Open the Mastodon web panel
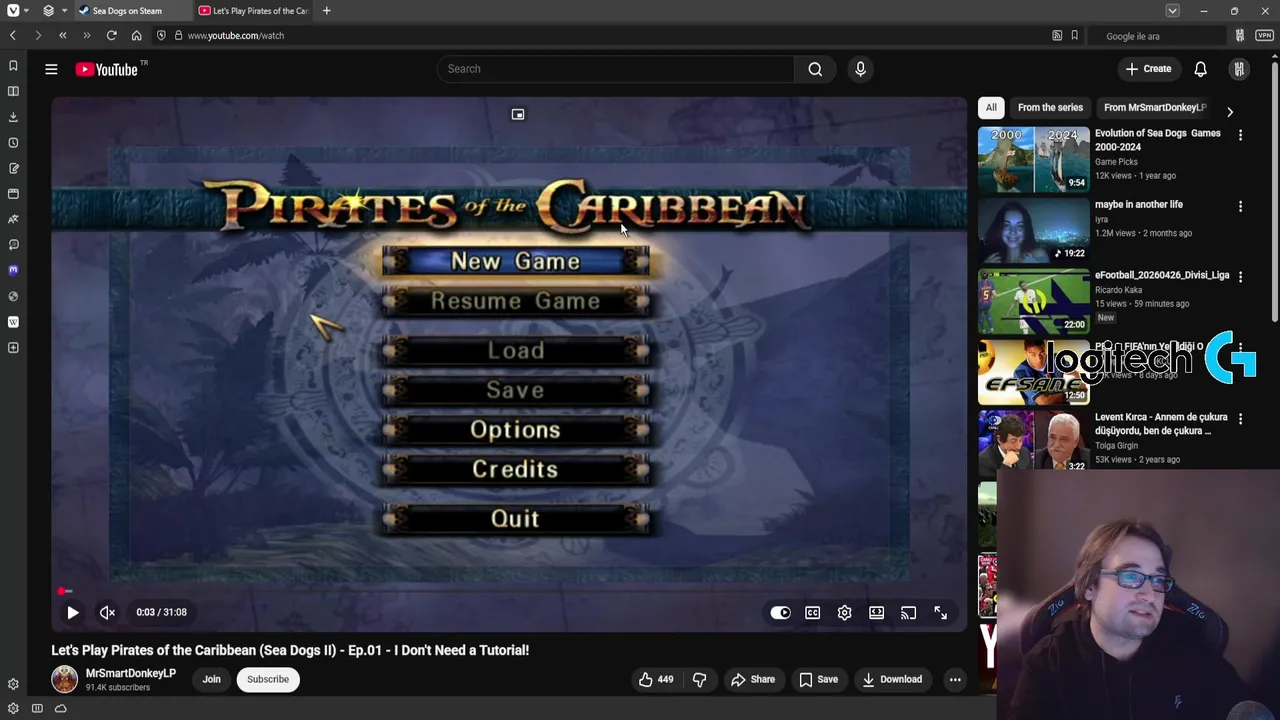Viewport: 1280px width, 720px height. coord(13,270)
